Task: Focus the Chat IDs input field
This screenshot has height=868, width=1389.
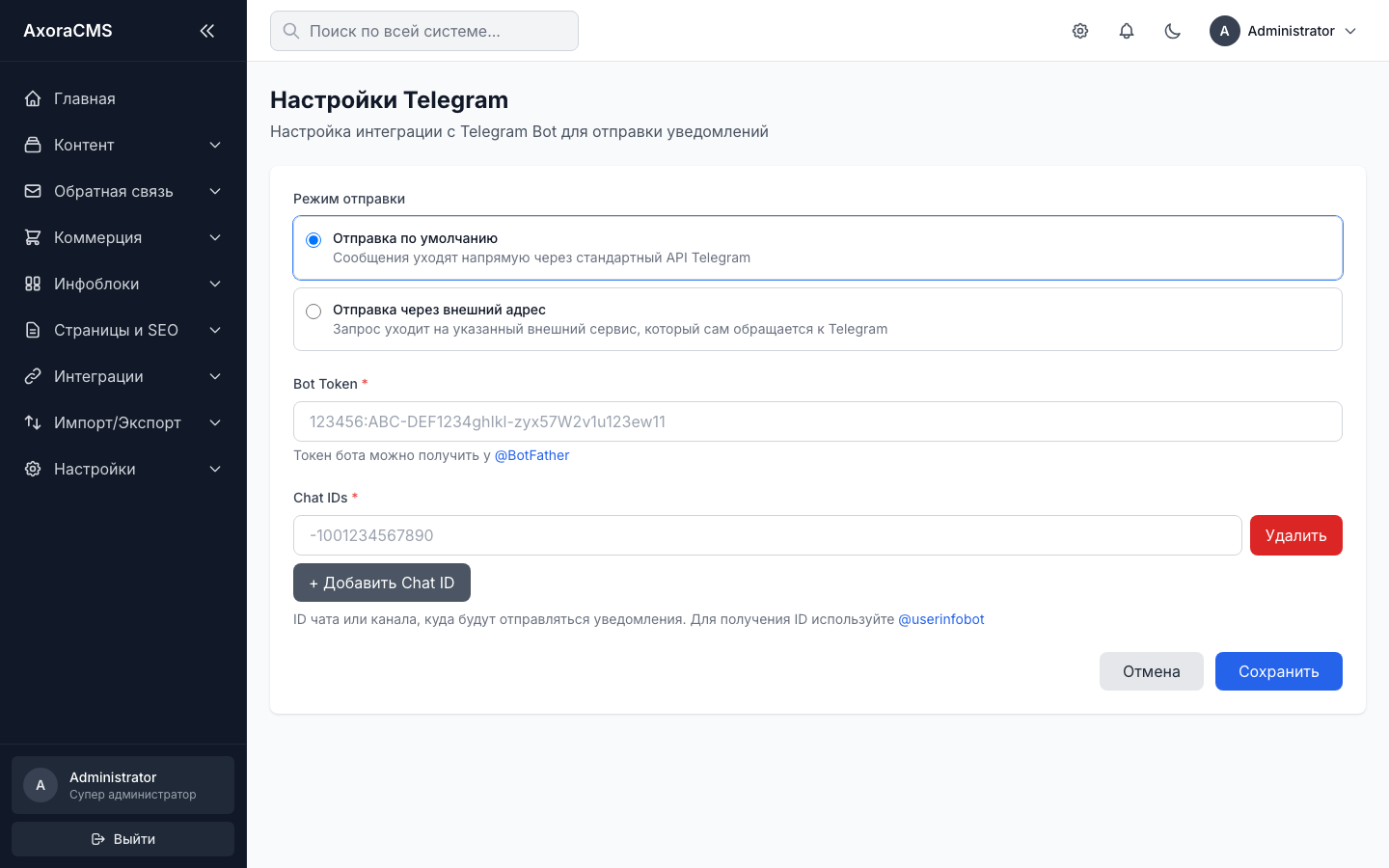Action: (x=768, y=535)
